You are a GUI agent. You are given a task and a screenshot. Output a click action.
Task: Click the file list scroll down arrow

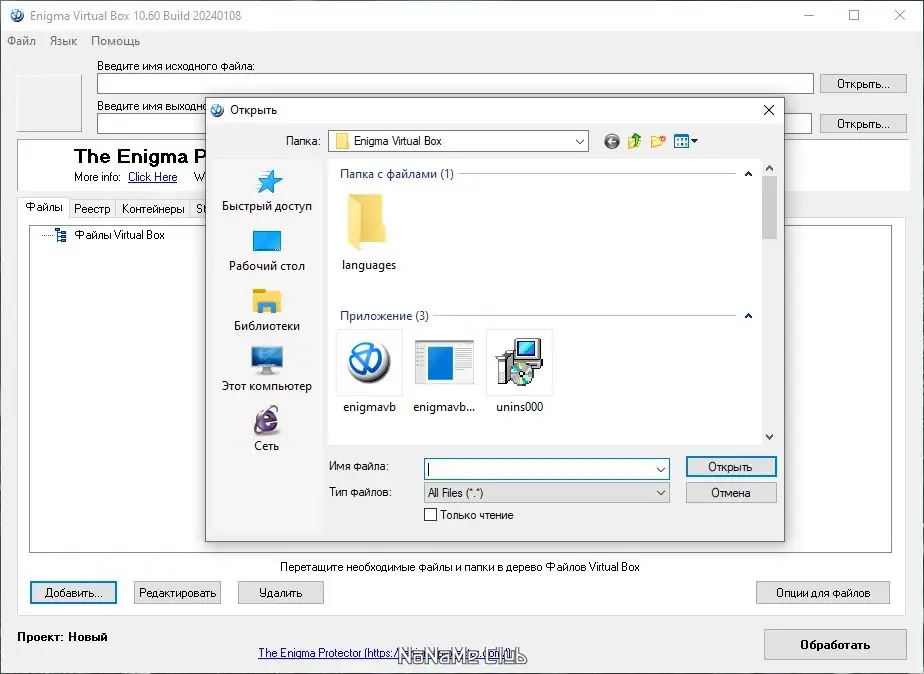pos(769,437)
